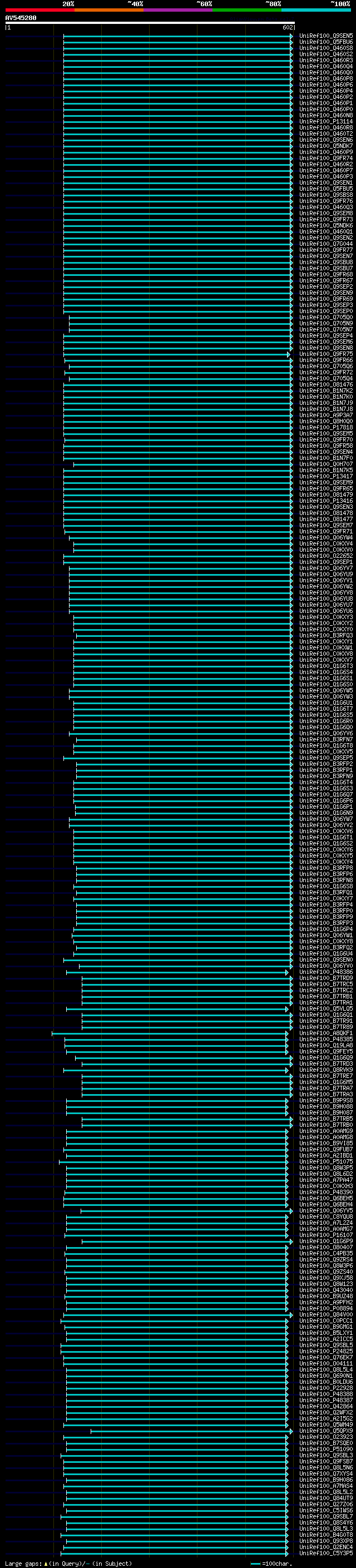Select label UniRef100_Q9SEP1

tap(325, 562)
